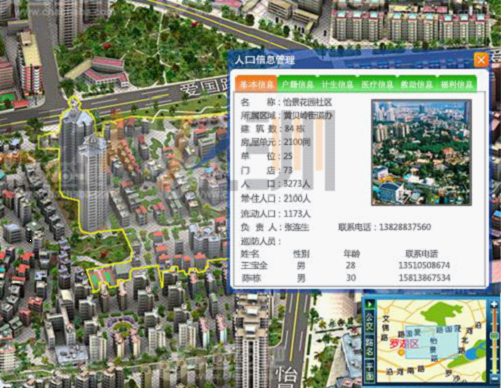Click age value 30 for 陈栋

(351, 278)
